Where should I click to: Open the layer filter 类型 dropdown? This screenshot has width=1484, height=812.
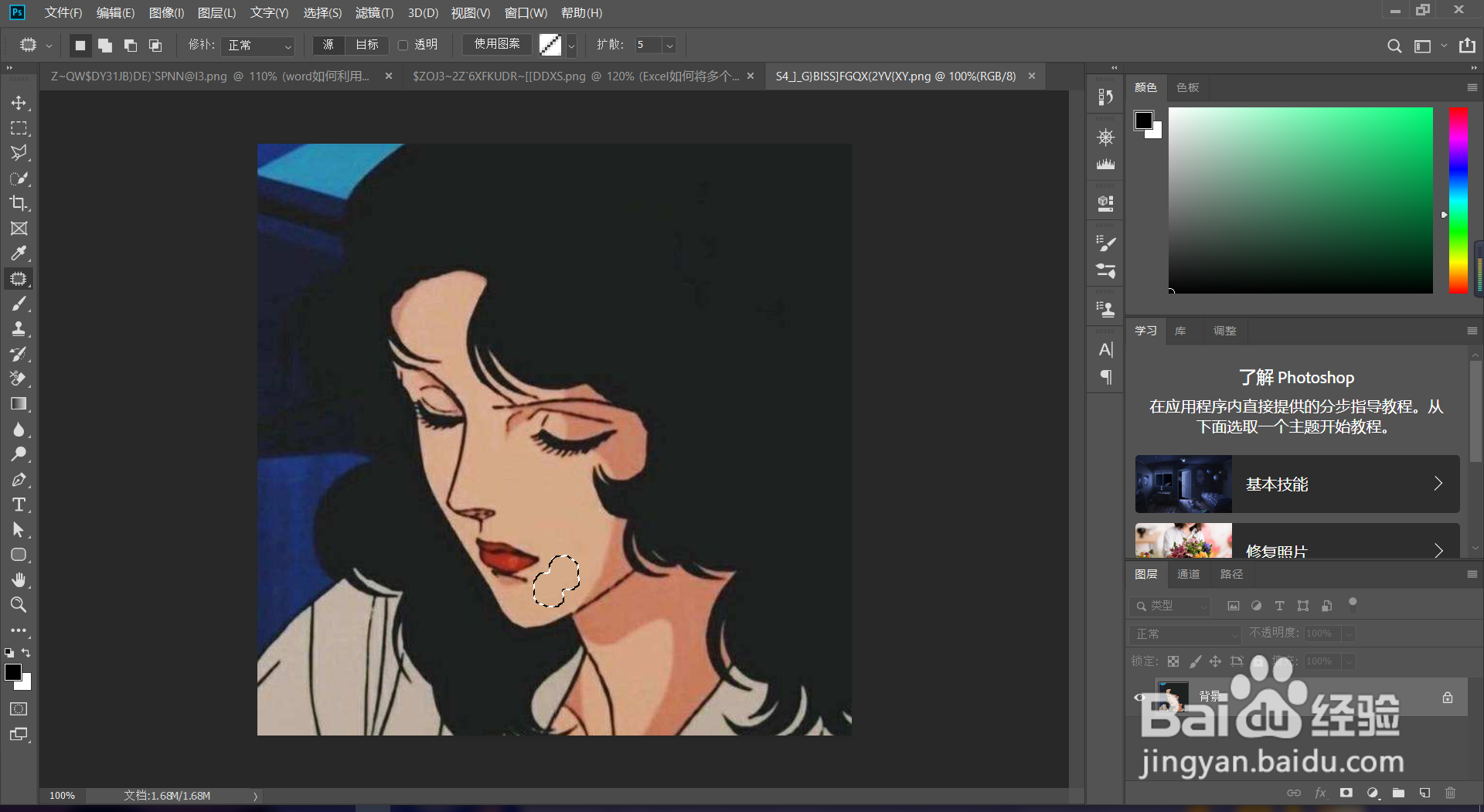pos(1169,606)
